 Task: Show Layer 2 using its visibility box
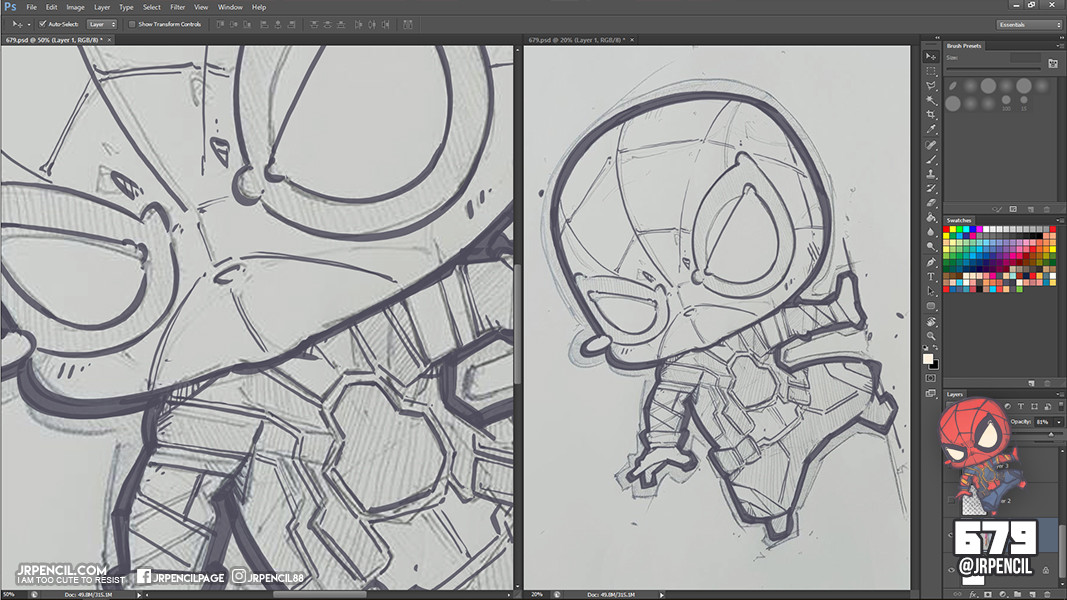click(951, 501)
